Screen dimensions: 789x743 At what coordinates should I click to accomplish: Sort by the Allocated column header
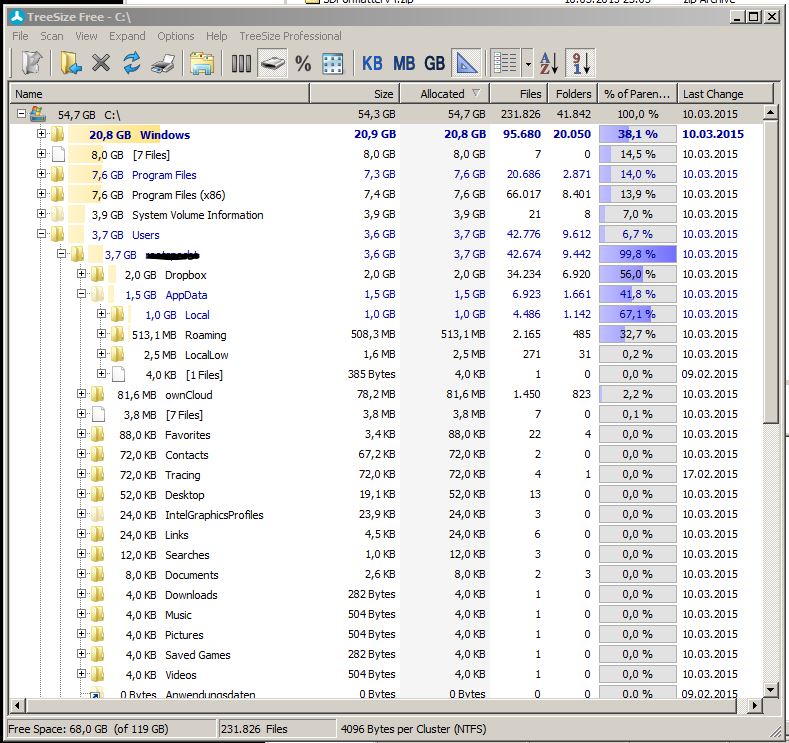point(445,94)
